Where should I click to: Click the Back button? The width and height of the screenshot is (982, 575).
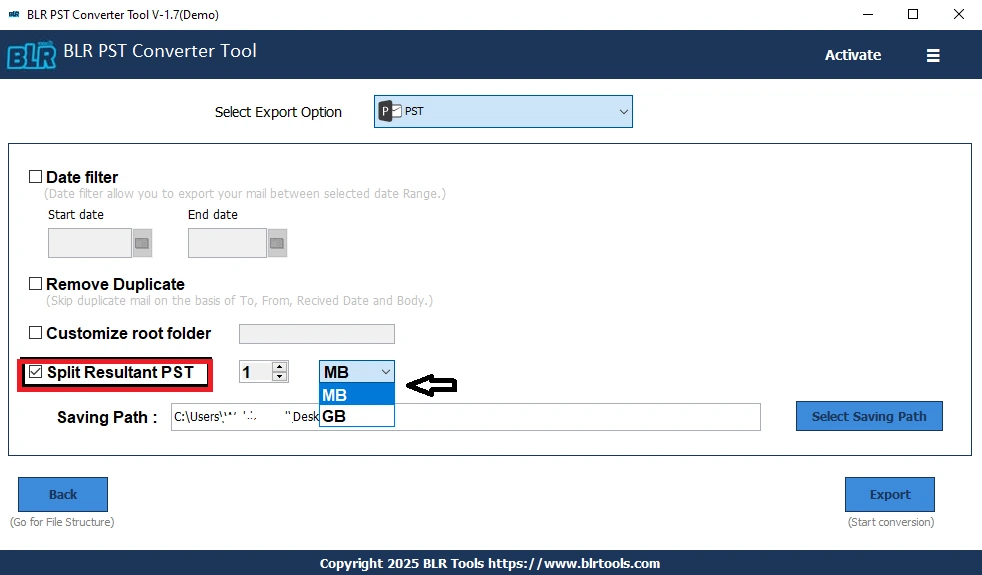(63, 494)
